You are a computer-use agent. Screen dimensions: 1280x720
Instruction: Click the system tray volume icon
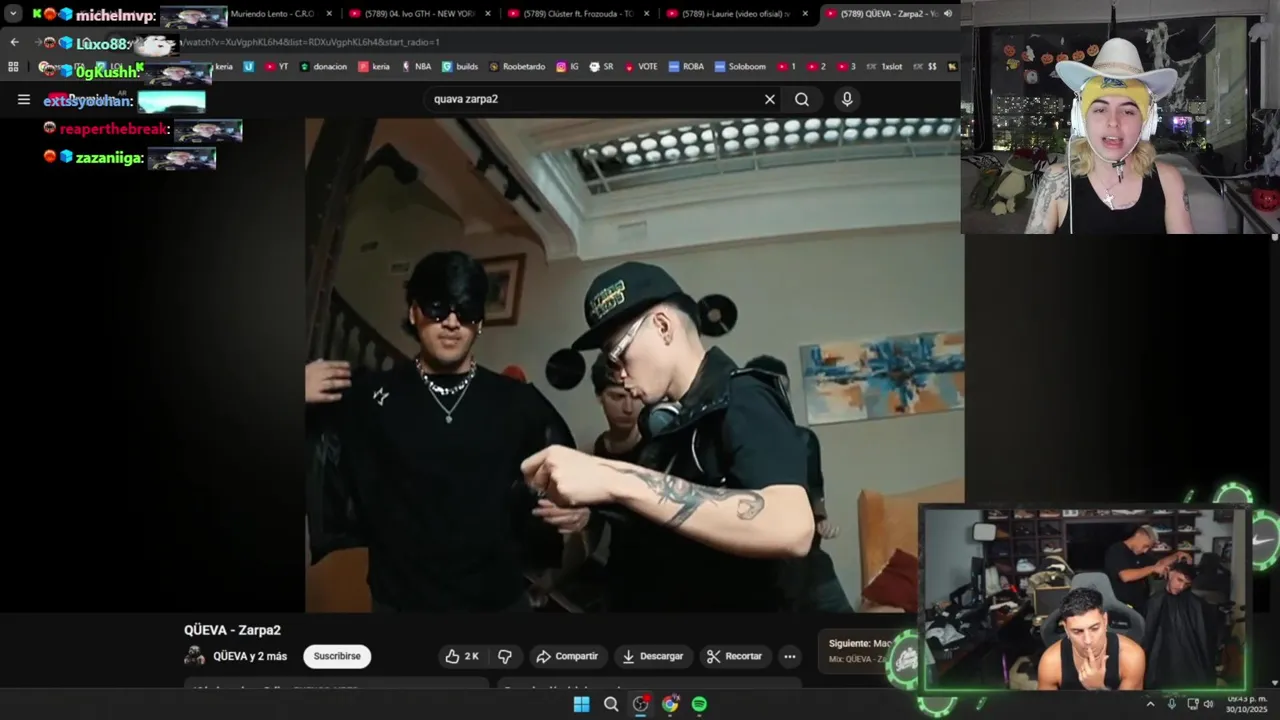tap(1208, 704)
